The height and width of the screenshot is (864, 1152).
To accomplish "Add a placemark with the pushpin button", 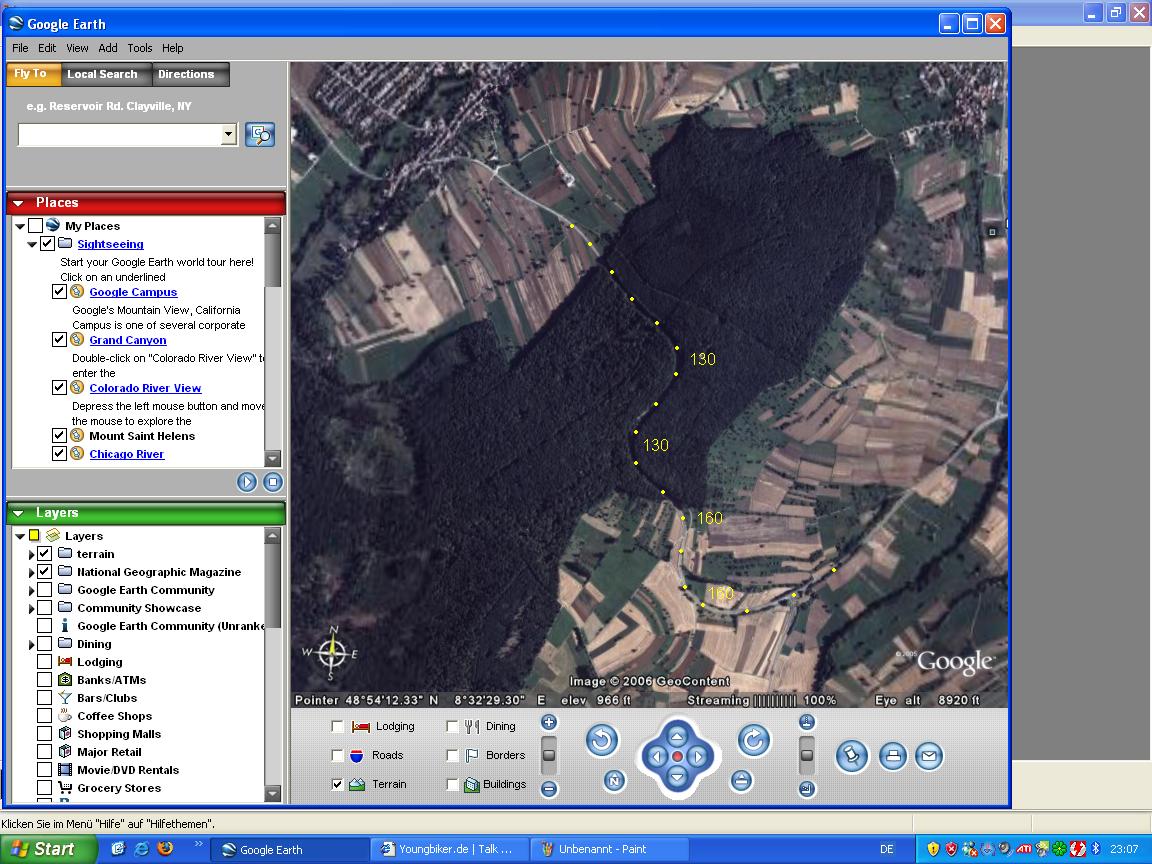I will click(852, 756).
